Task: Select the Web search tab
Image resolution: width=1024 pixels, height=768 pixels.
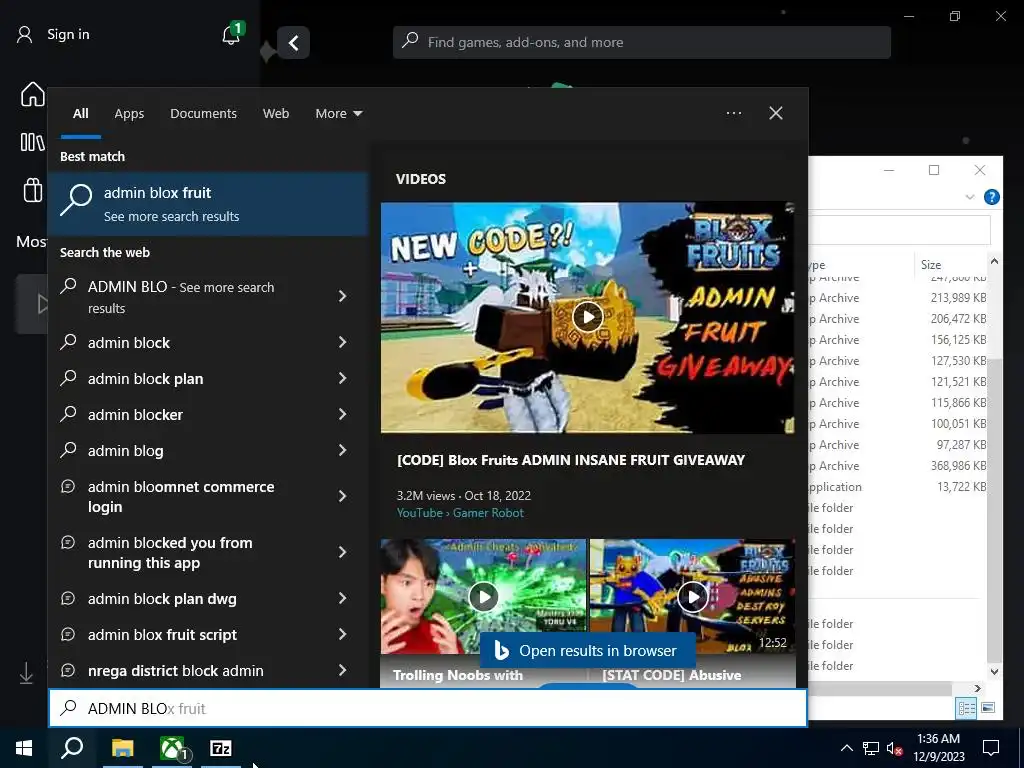Action: coord(276,114)
